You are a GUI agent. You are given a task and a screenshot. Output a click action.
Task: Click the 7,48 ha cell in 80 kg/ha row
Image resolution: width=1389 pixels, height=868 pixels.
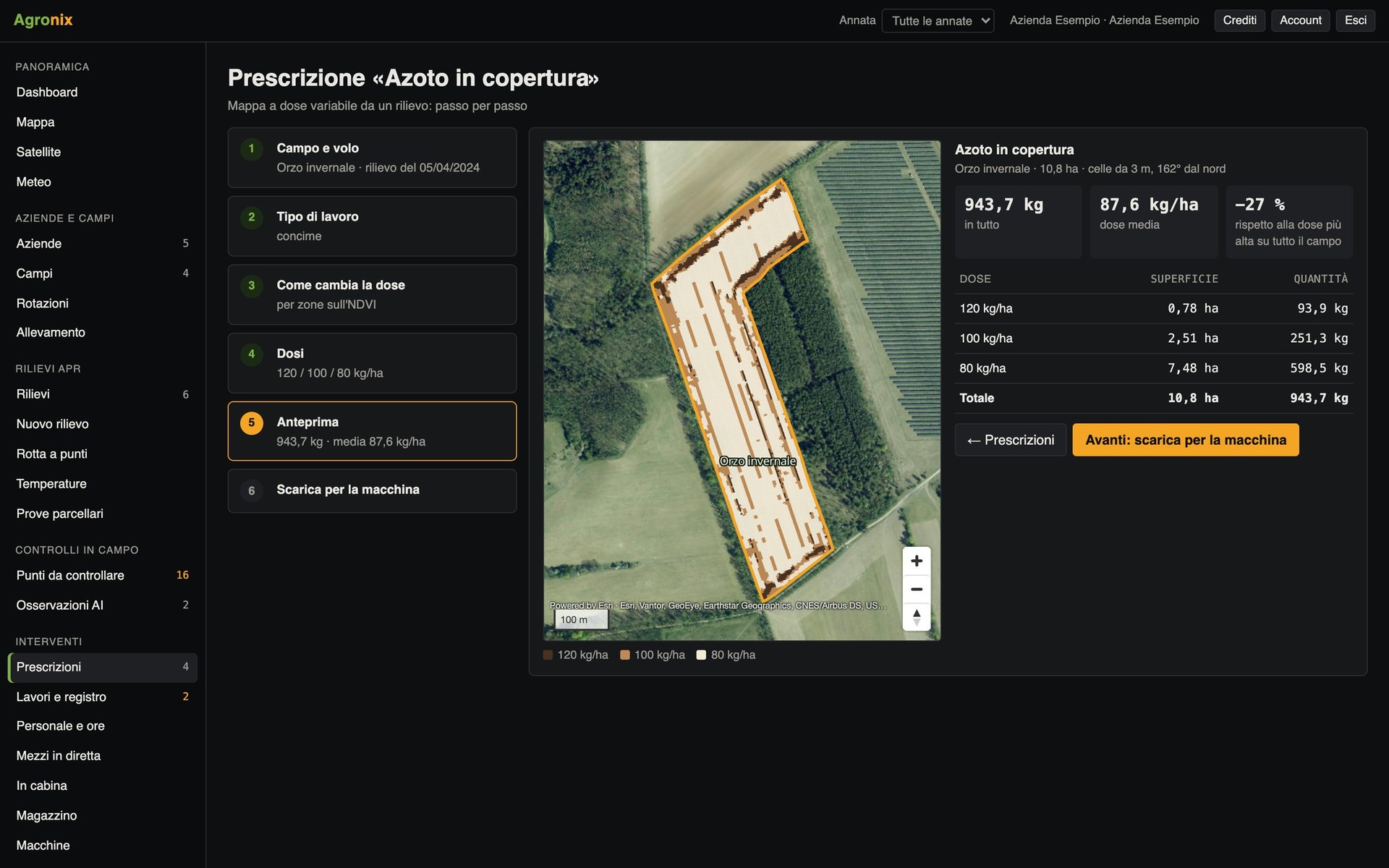click(x=1193, y=368)
